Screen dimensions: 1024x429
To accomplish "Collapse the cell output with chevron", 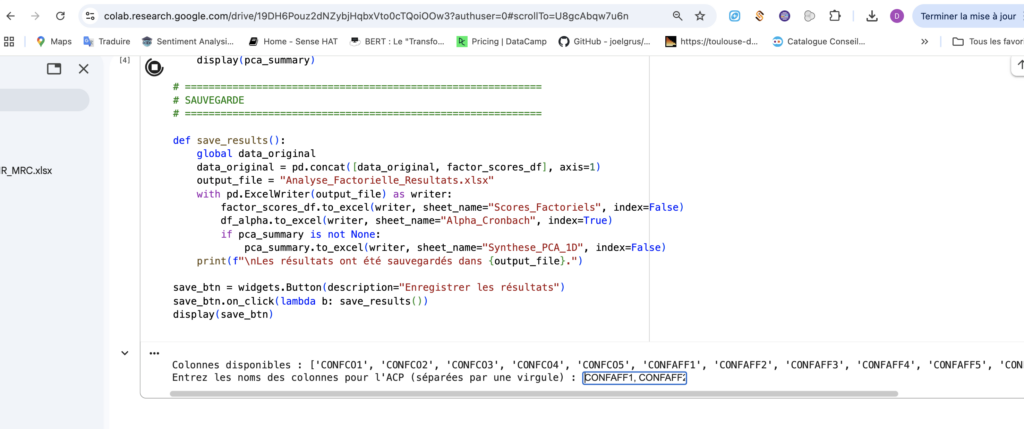I will click(124, 352).
